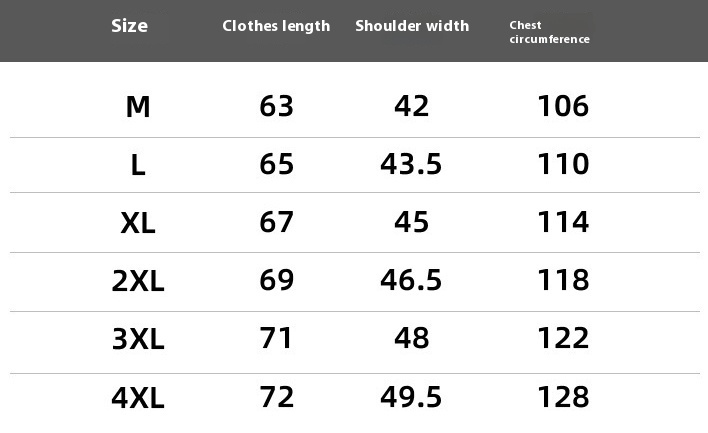Click the Shoulder width column header
The image size is (708, 433).
pyautogui.click(x=412, y=26)
